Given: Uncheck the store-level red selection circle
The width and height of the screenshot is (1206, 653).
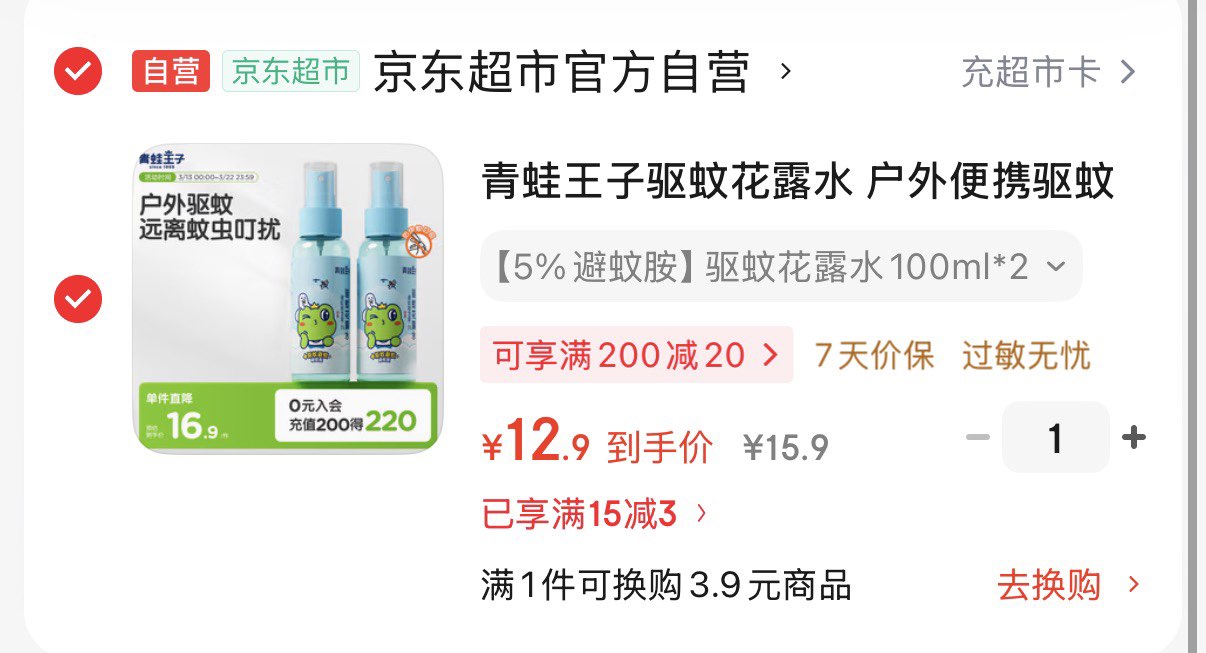Looking at the screenshot, I should 78,71.
